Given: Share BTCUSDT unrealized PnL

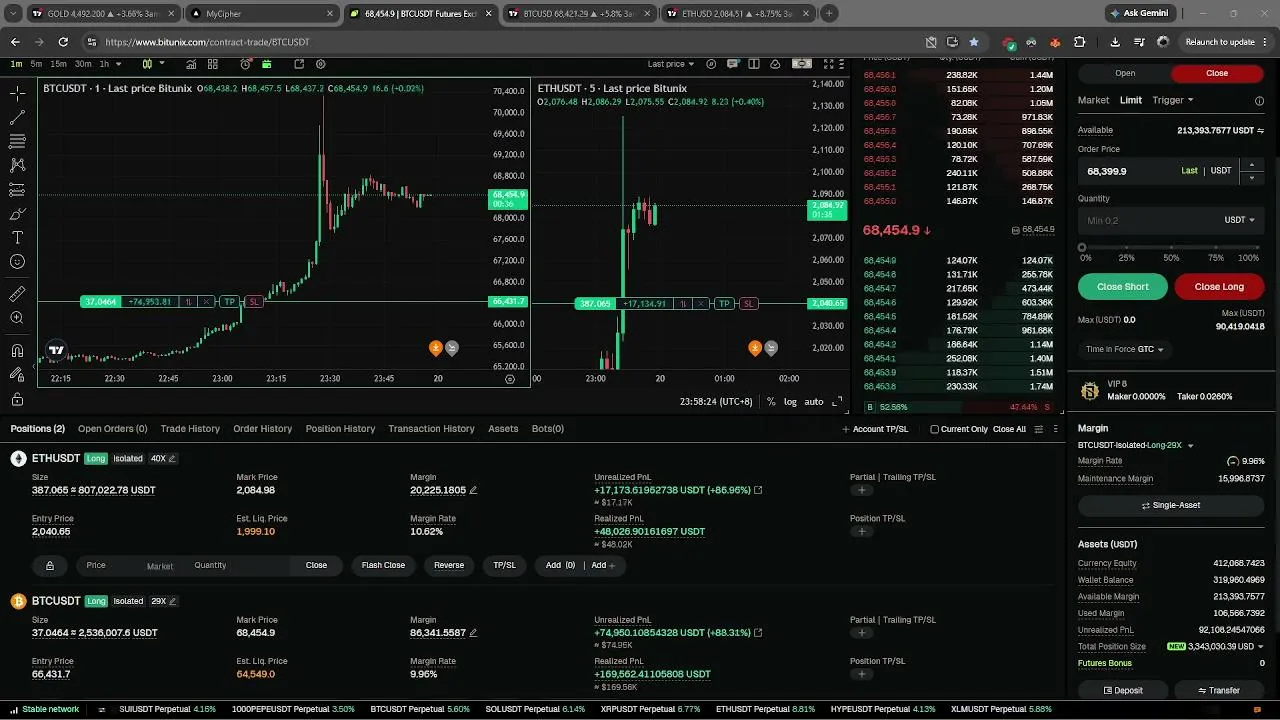Looking at the screenshot, I should tap(758, 633).
